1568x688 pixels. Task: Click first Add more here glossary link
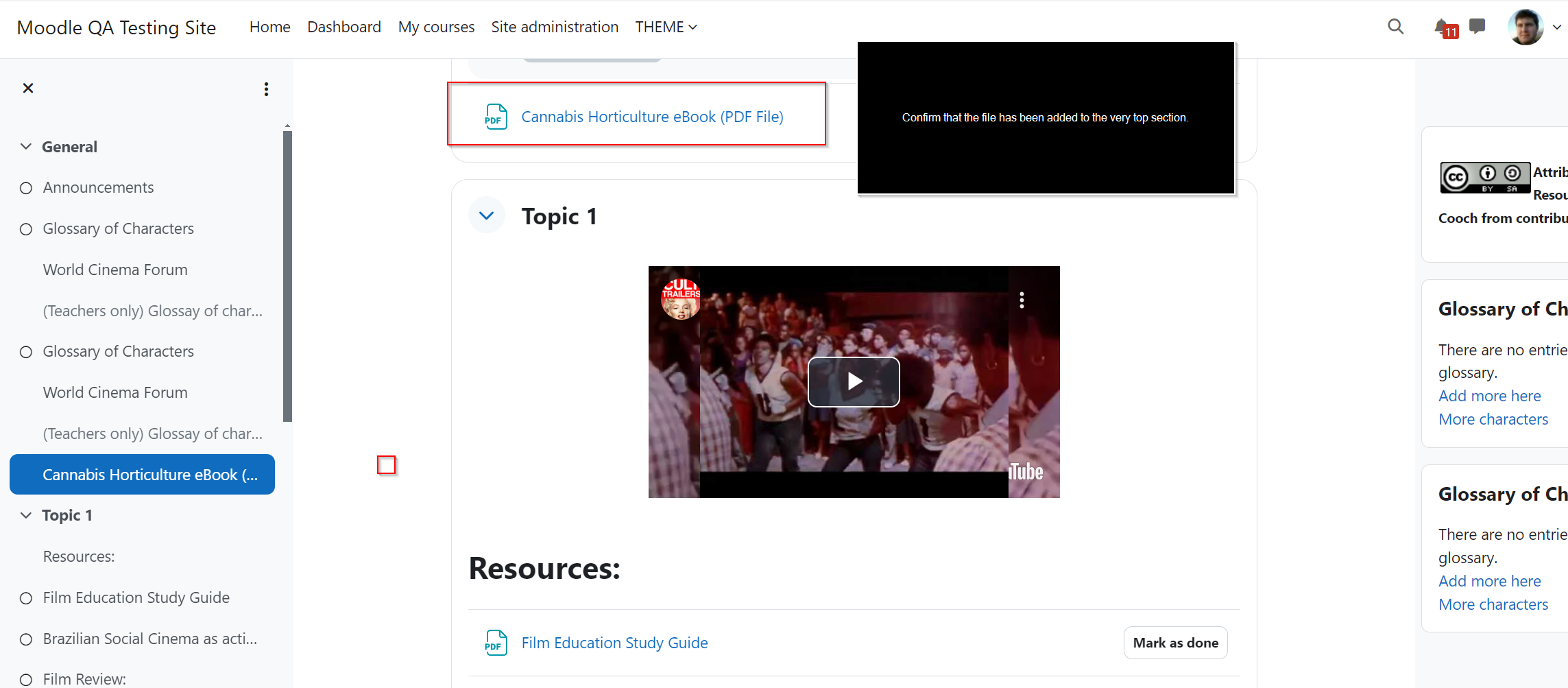(1489, 396)
